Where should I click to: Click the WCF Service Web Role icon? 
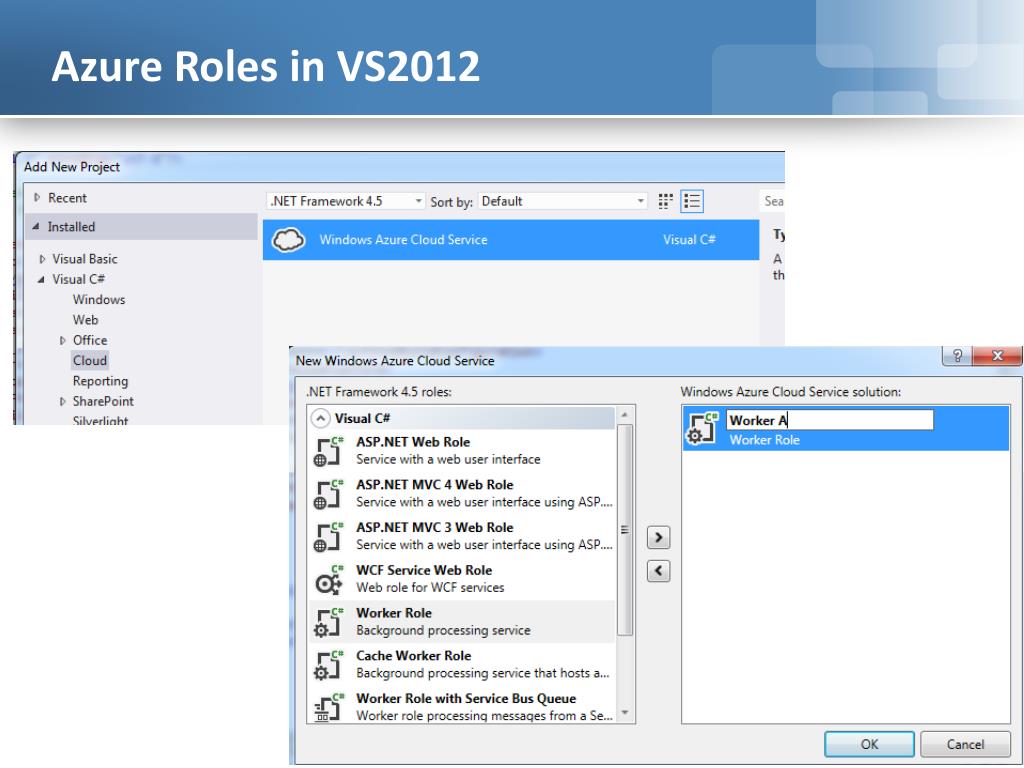click(328, 579)
